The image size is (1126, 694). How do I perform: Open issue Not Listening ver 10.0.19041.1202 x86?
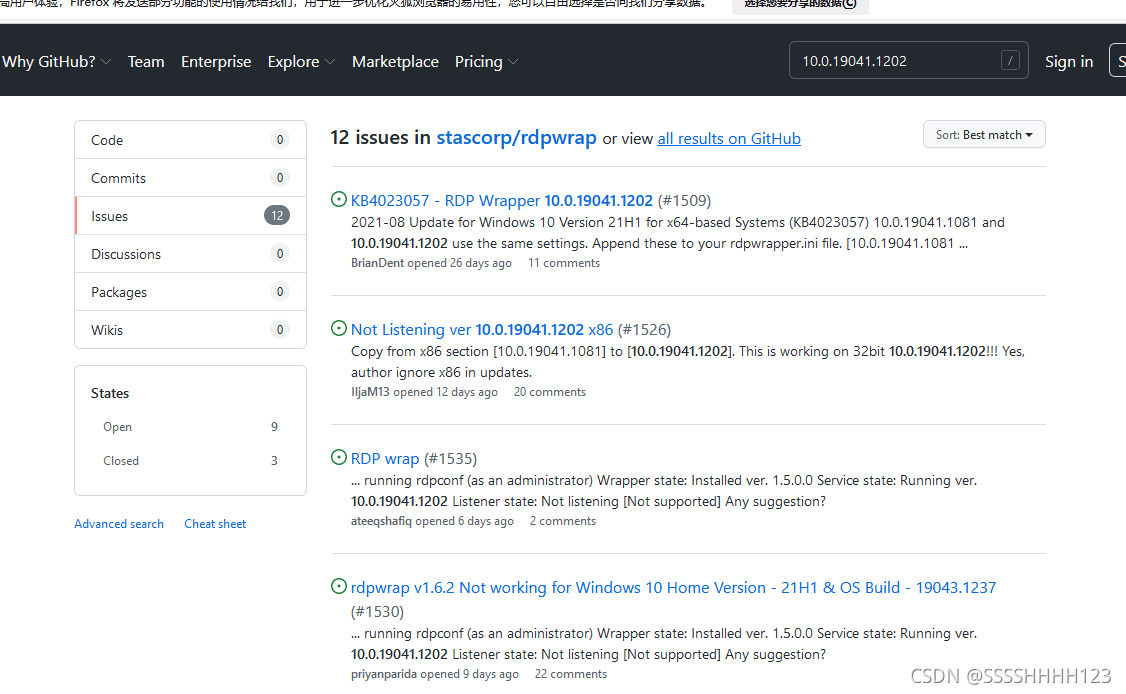click(482, 330)
